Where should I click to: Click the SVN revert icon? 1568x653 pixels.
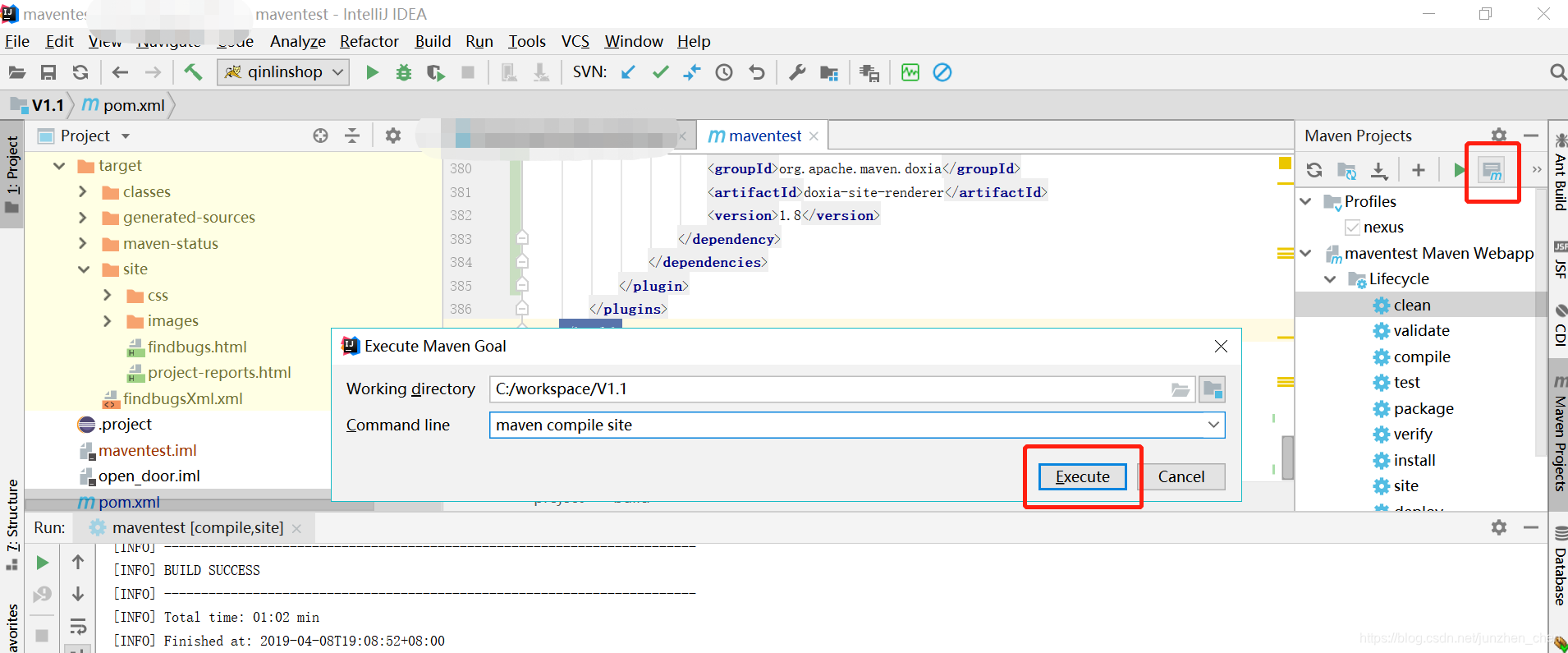(756, 72)
